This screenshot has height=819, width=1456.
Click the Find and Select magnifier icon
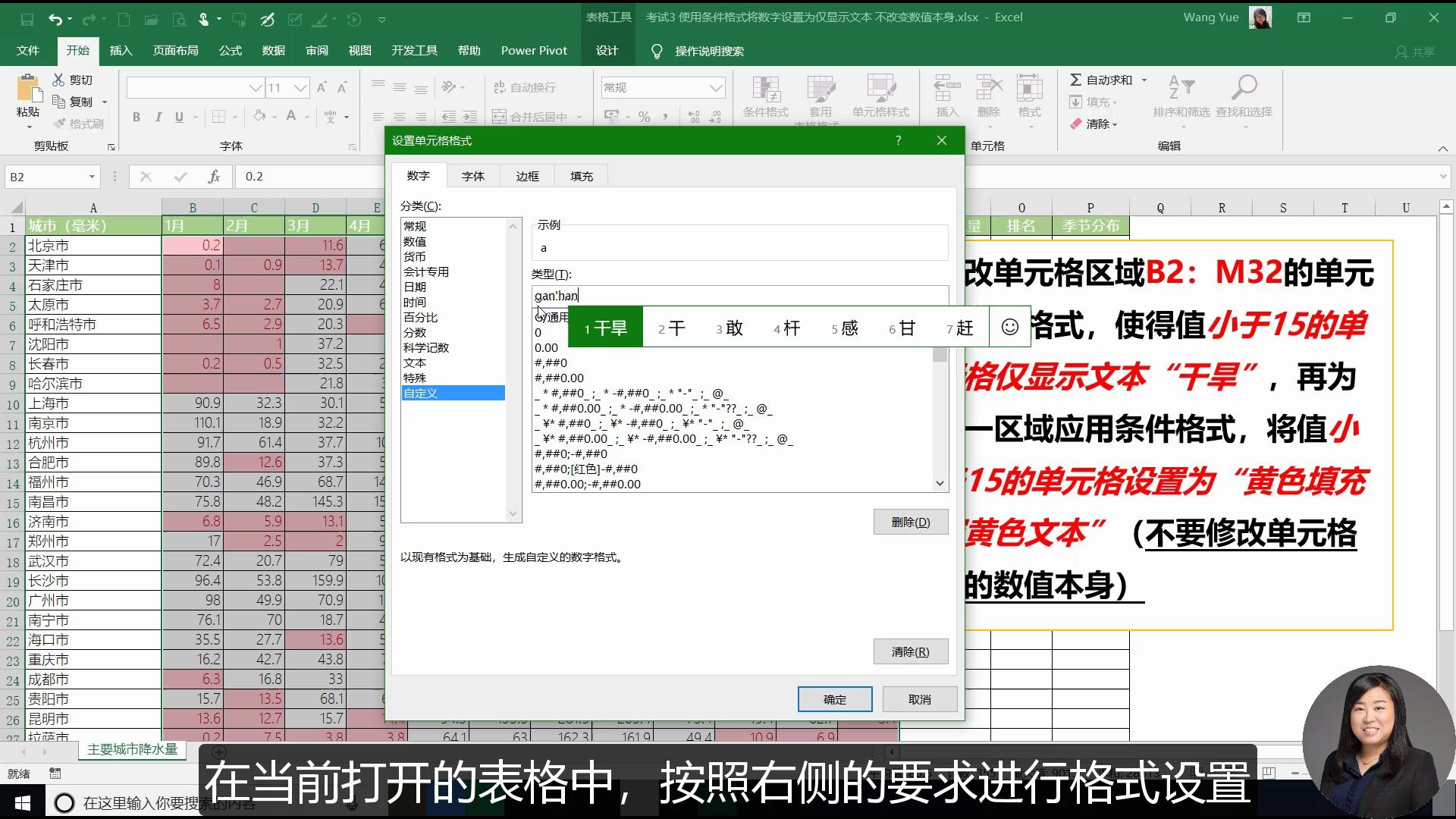tap(1244, 88)
